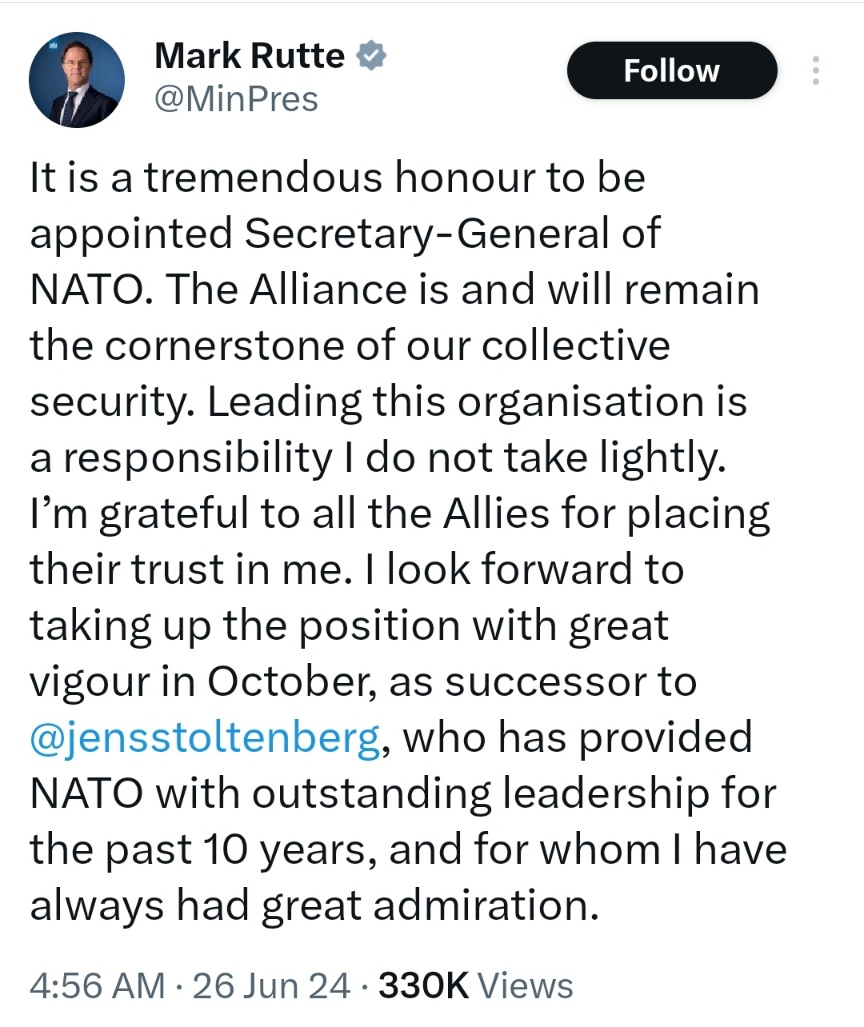Click the 4:56 AM timestamp
The image size is (864, 1027).
pyautogui.click(x=97, y=985)
